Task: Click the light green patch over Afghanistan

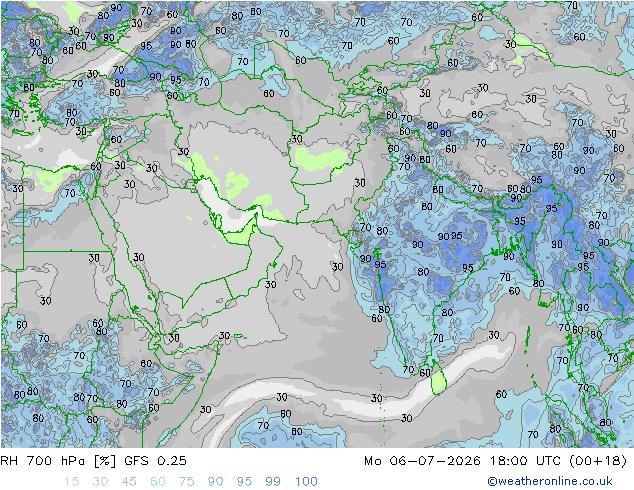Action: (x=321, y=158)
